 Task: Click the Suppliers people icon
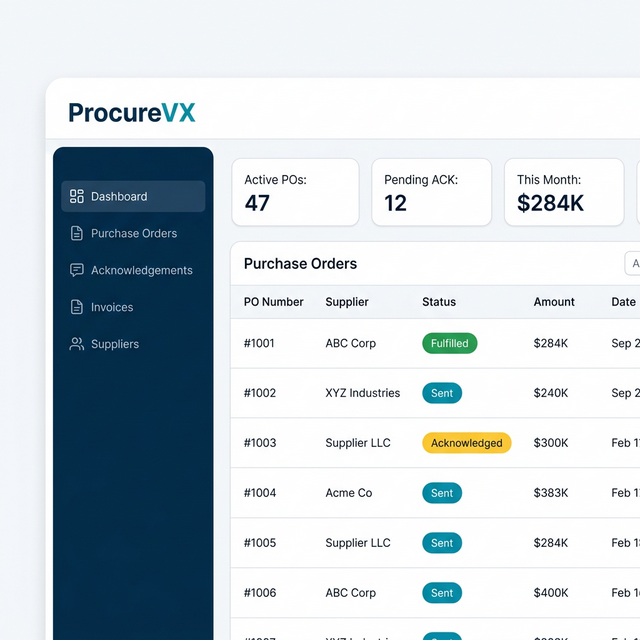click(x=77, y=344)
